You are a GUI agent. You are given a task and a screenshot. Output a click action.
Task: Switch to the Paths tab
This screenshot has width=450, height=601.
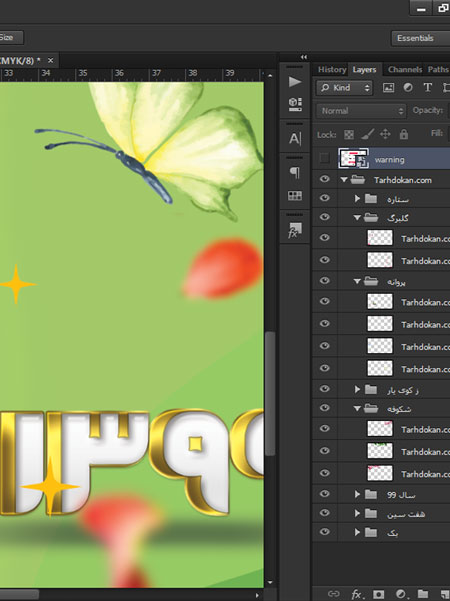pyautogui.click(x=438, y=69)
